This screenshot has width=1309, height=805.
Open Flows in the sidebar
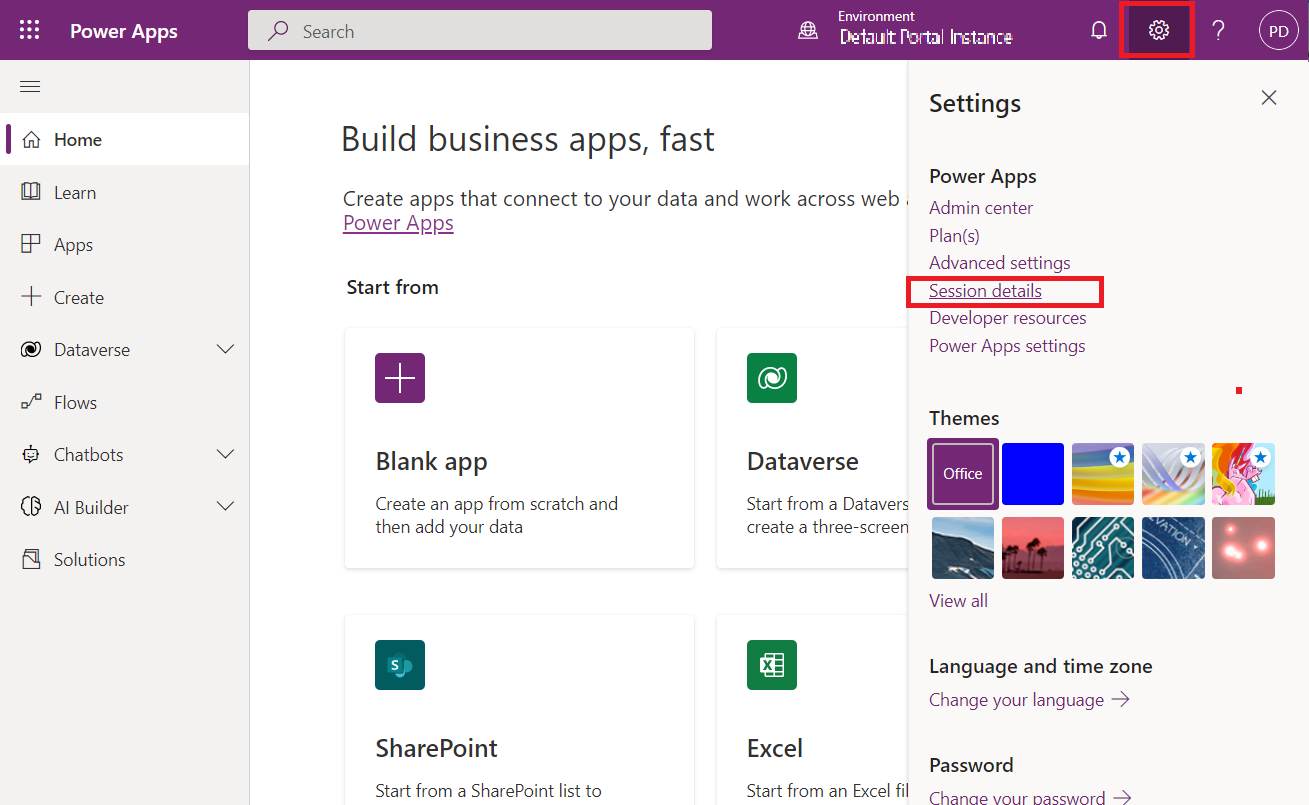pos(125,402)
